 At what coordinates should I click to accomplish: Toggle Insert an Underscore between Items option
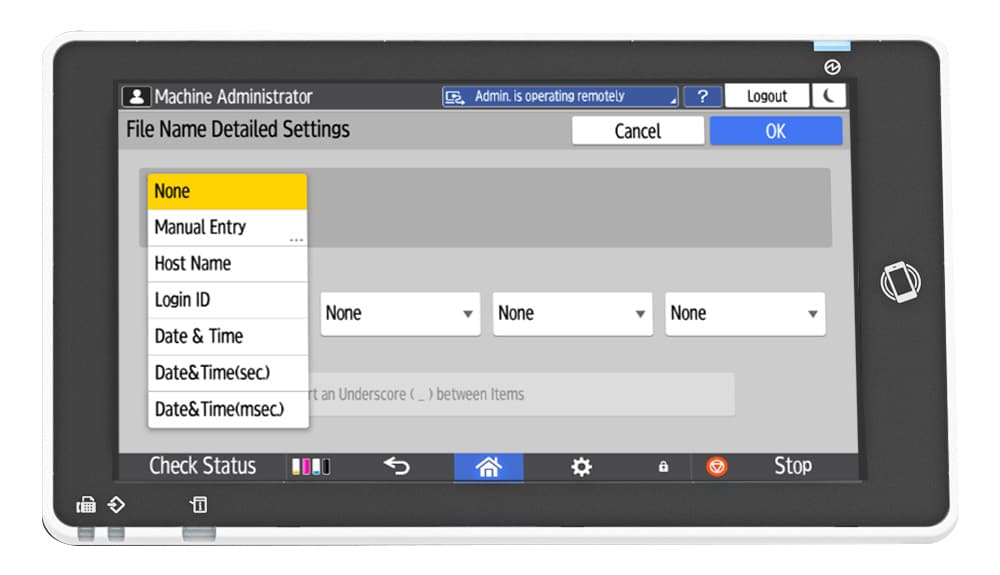pyautogui.click(x=520, y=394)
